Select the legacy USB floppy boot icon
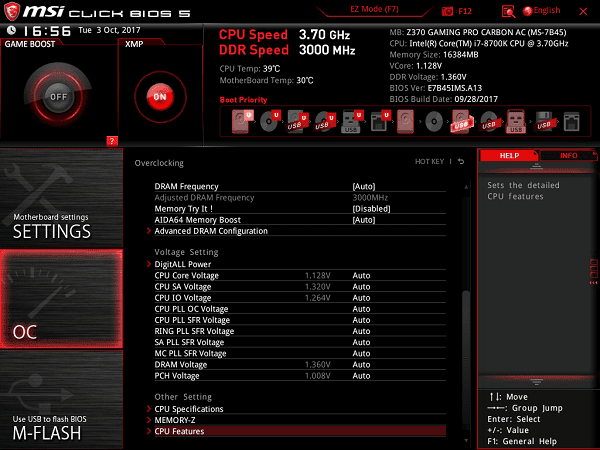Viewport: 600px width, 450px height. 544,122
